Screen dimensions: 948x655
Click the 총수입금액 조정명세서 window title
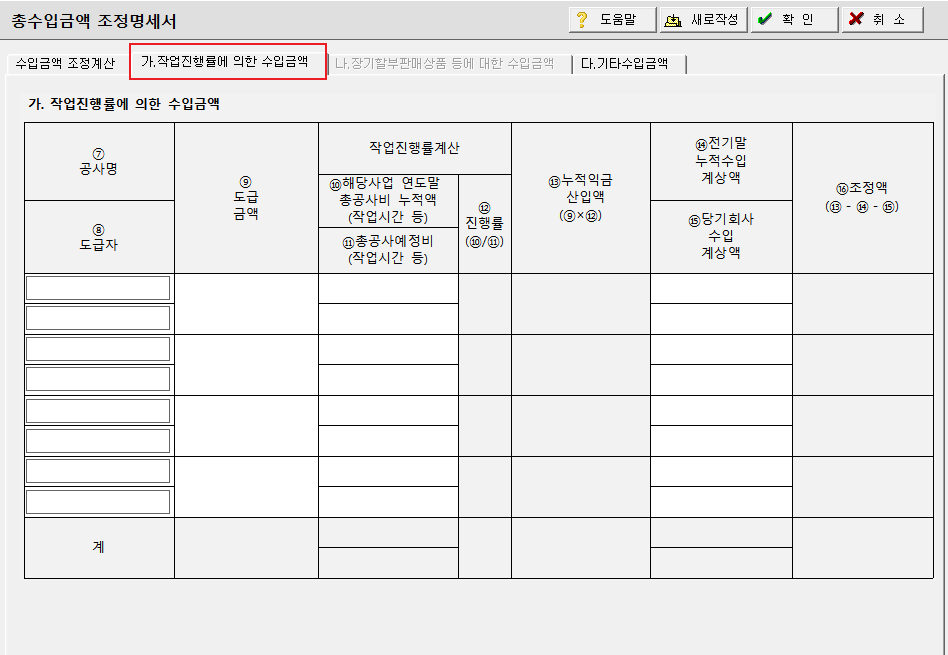(x=94, y=22)
